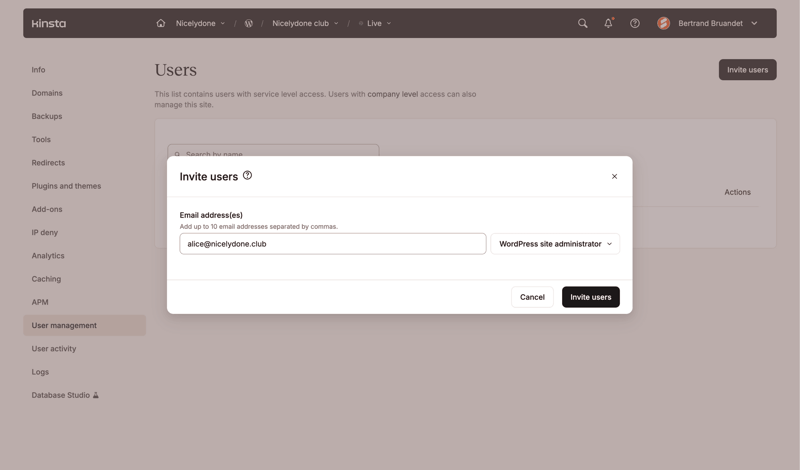Click the WordPress icon in breadcrumb

[248, 23]
